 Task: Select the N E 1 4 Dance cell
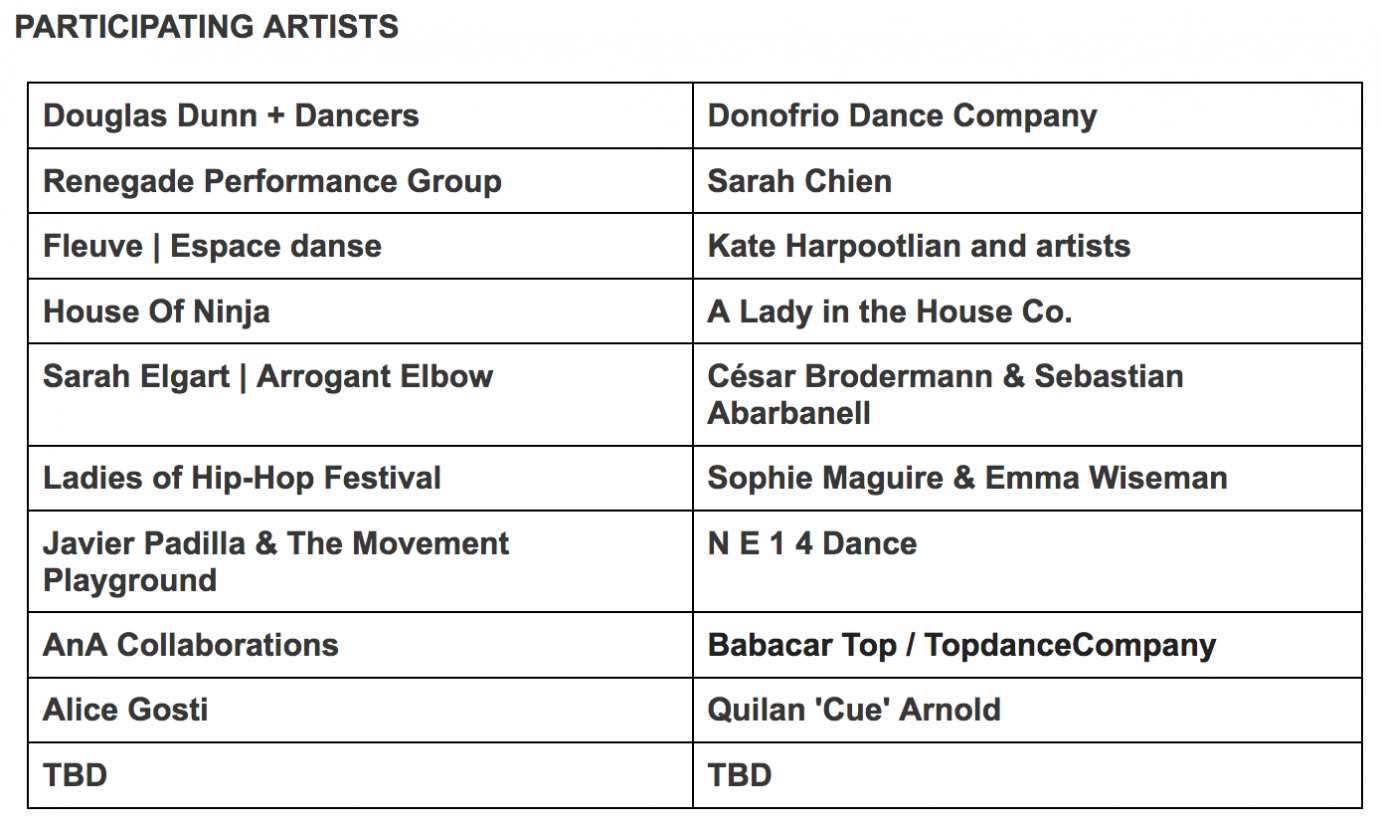click(1027, 562)
